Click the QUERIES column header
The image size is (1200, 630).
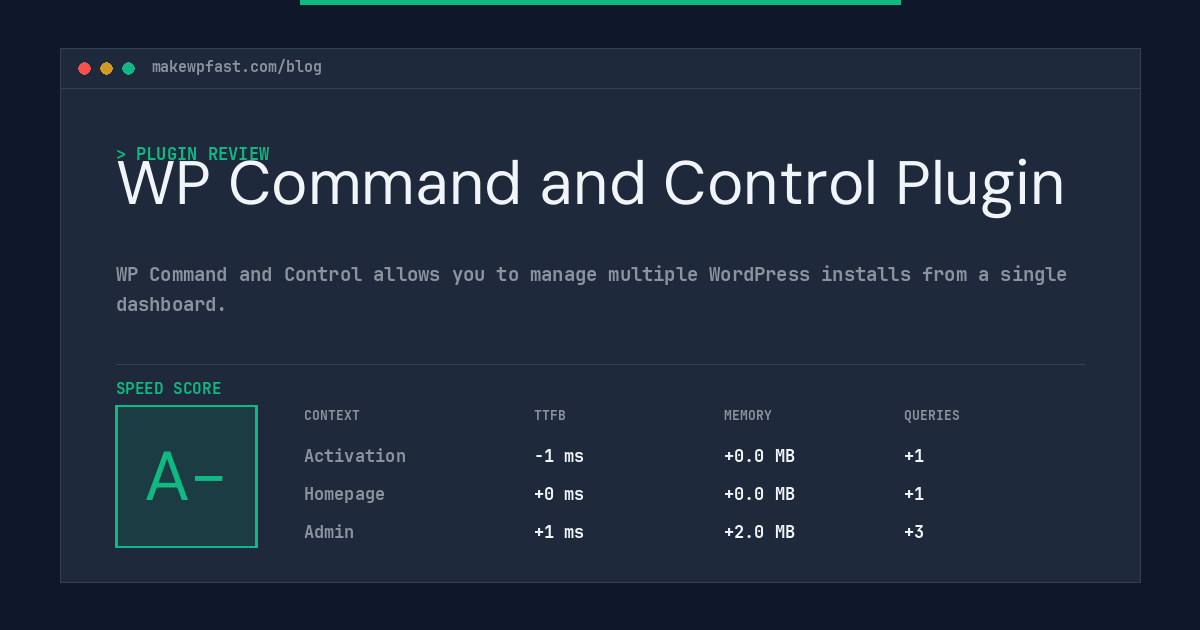(932, 416)
